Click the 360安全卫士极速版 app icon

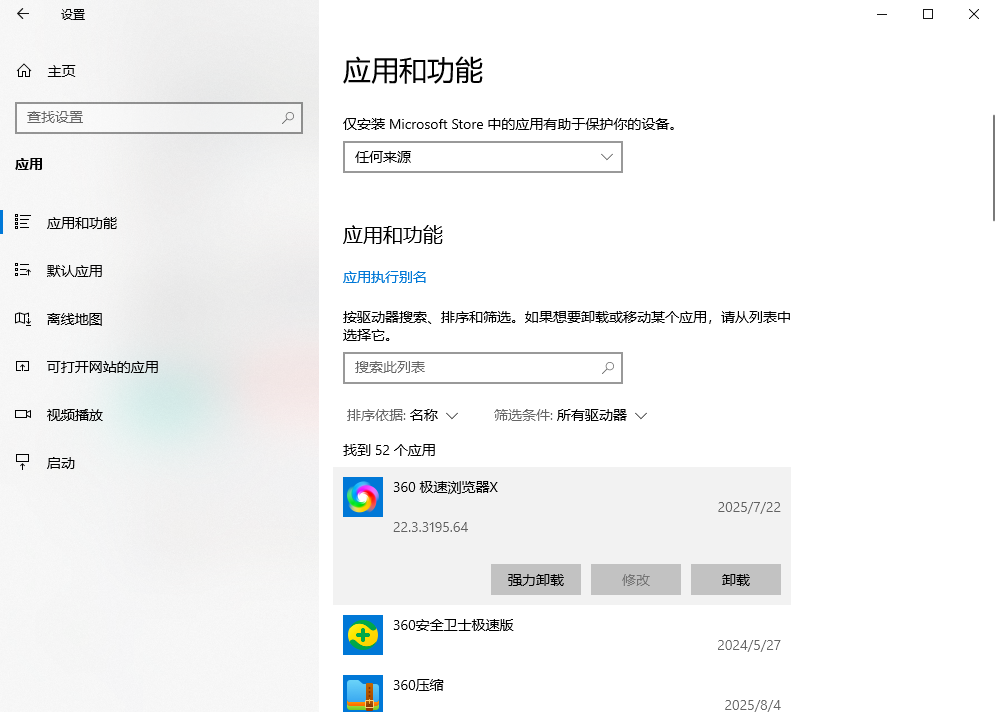[362, 634]
